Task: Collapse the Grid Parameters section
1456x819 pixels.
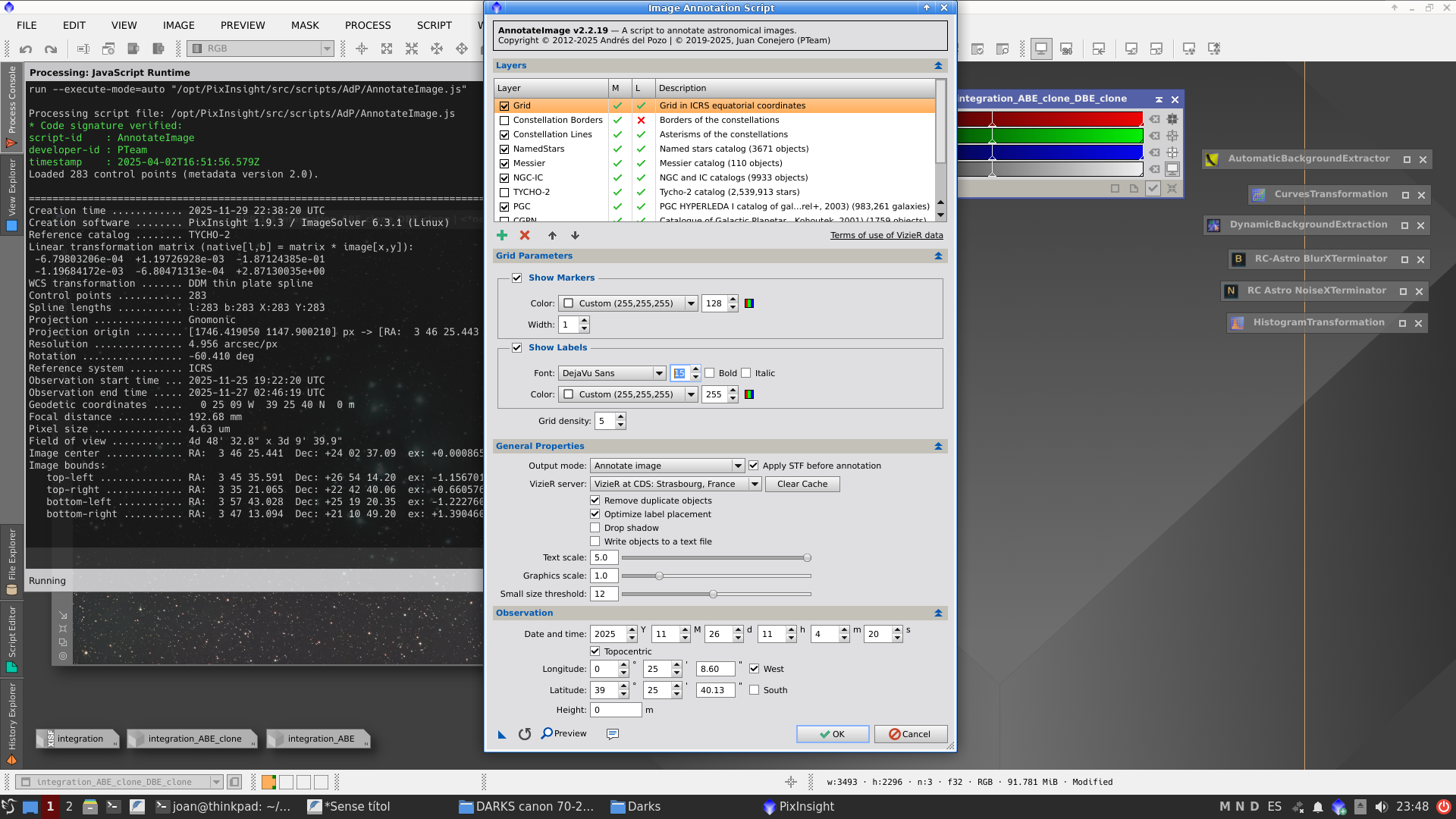Action: [x=938, y=256]
